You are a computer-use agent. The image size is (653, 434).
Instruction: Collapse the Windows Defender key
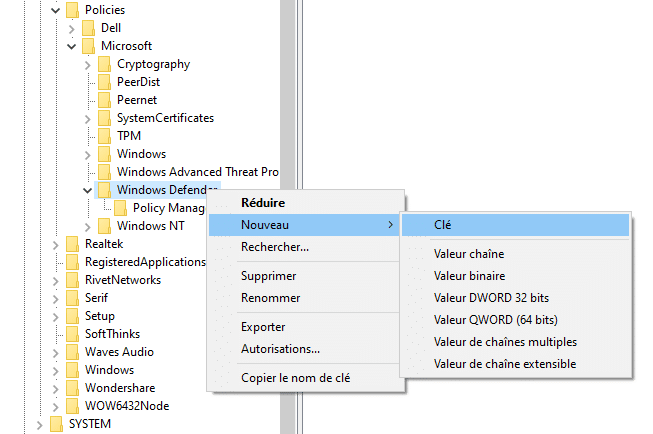87,190
